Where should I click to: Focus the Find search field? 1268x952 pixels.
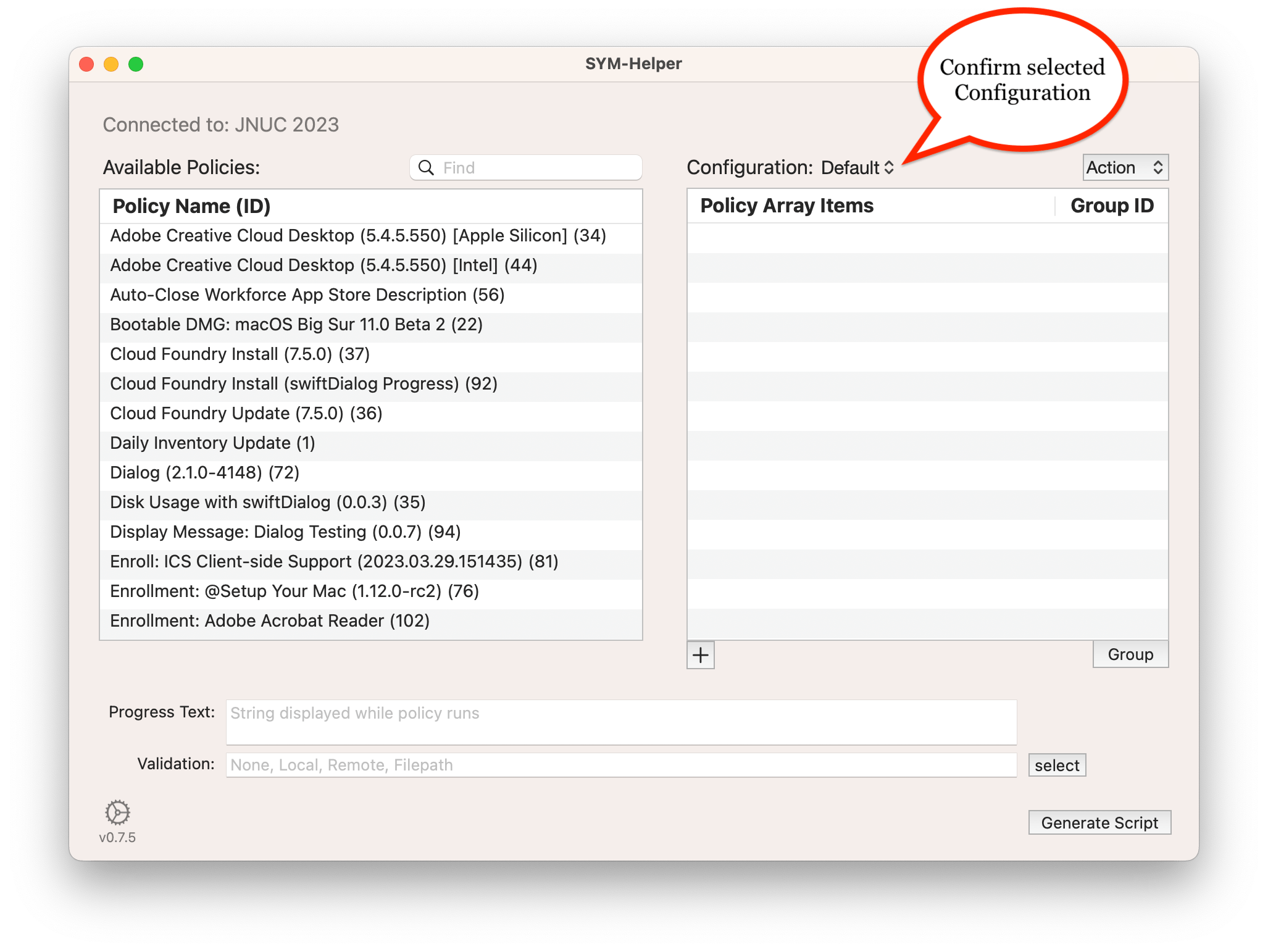(537, 168)
